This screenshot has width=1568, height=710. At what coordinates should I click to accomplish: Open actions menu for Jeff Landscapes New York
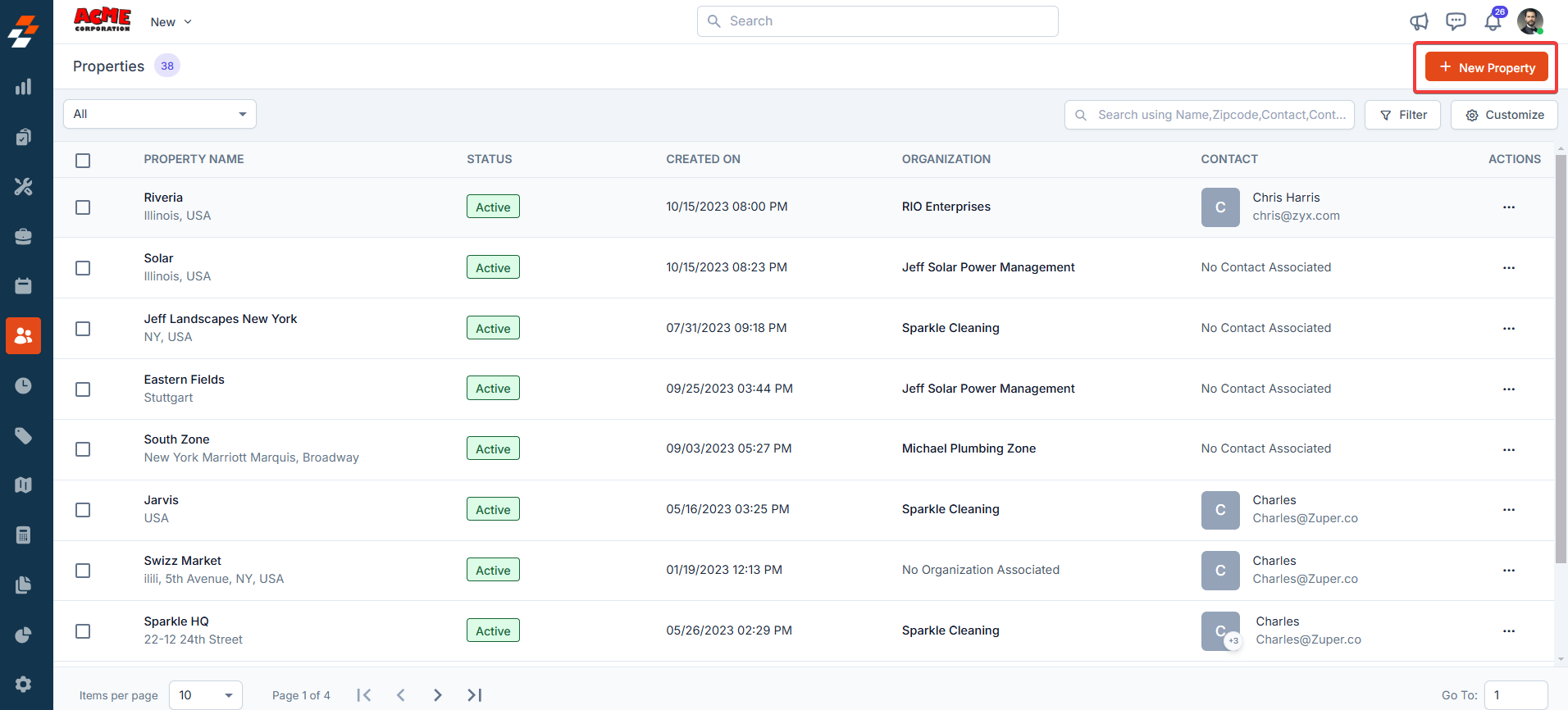1508,329
